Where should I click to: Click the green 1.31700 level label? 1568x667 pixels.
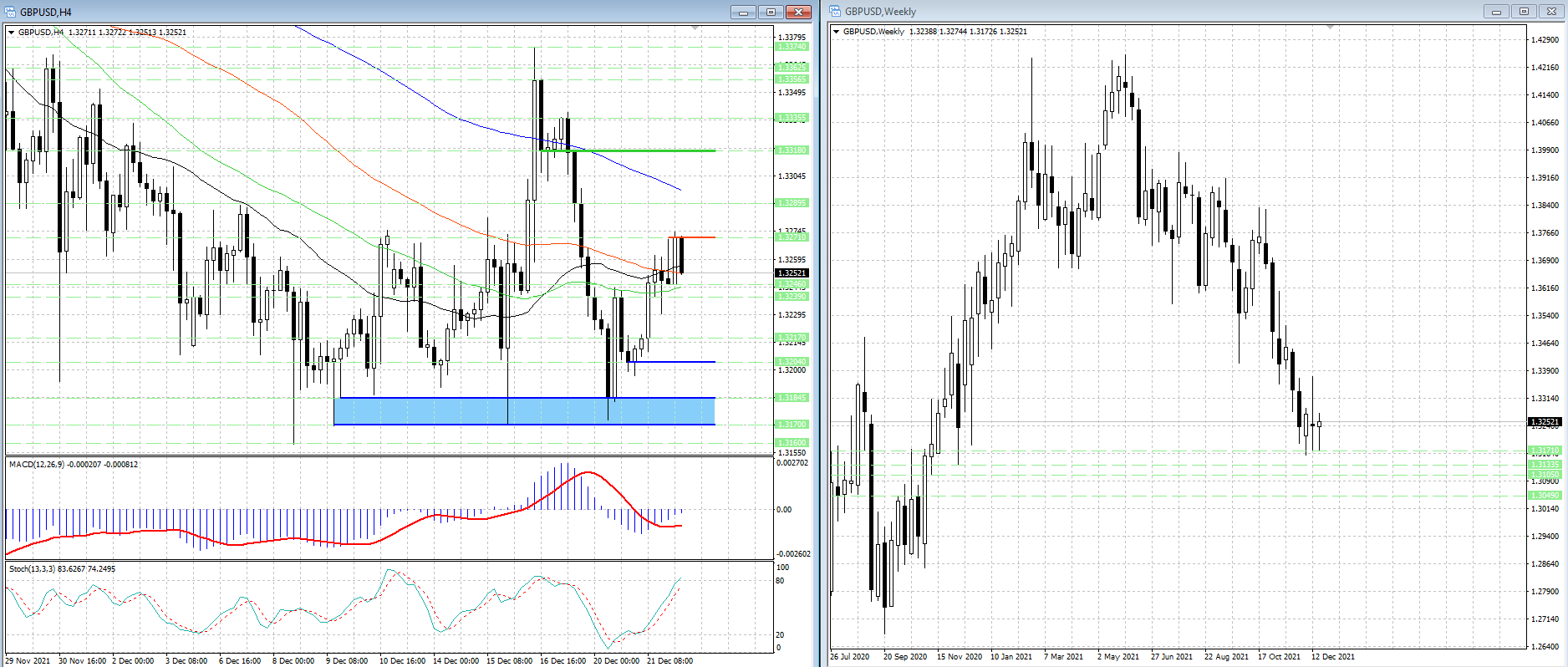[x=792, y=425]
